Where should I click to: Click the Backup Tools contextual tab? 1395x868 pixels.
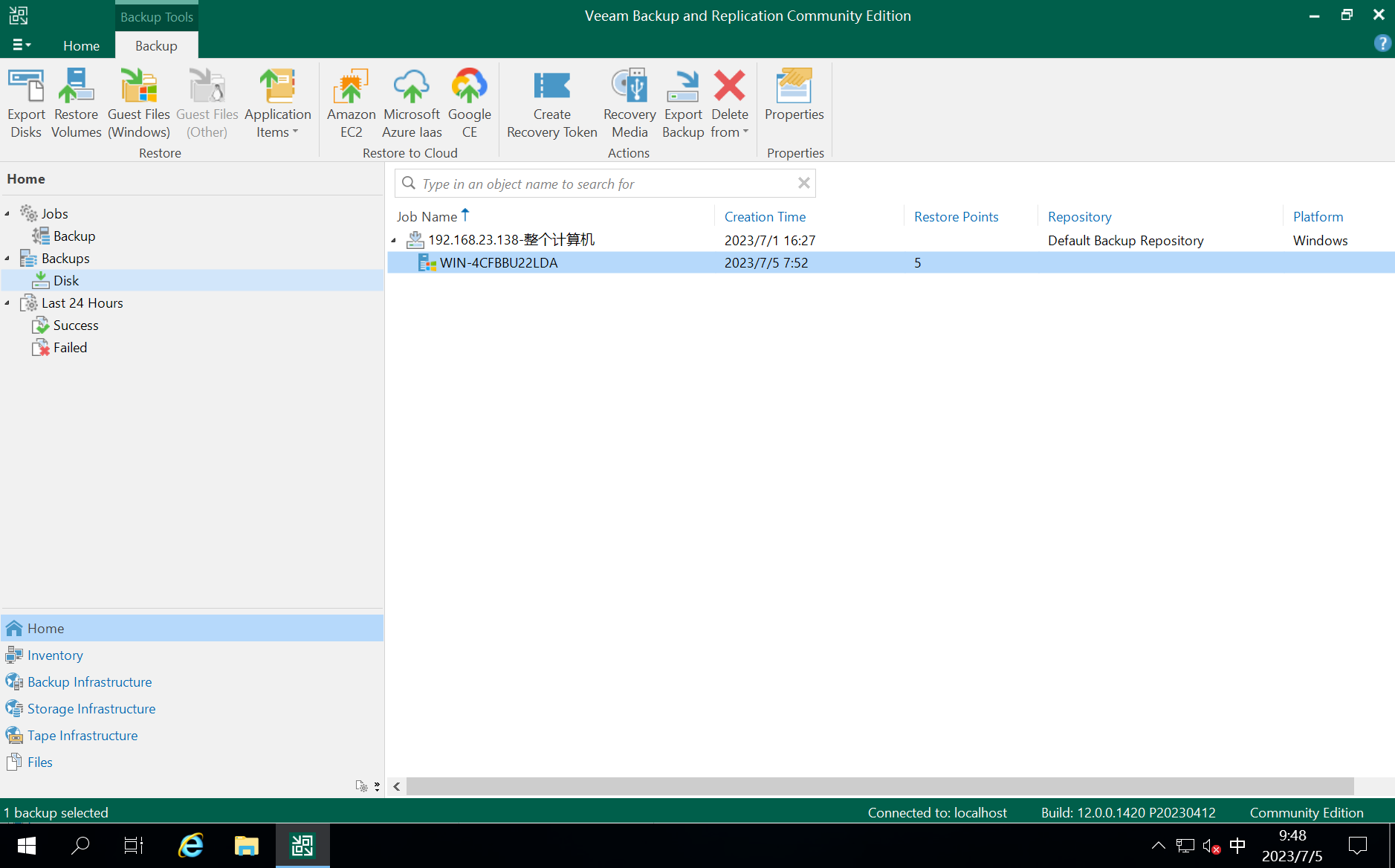click(157, 16)
